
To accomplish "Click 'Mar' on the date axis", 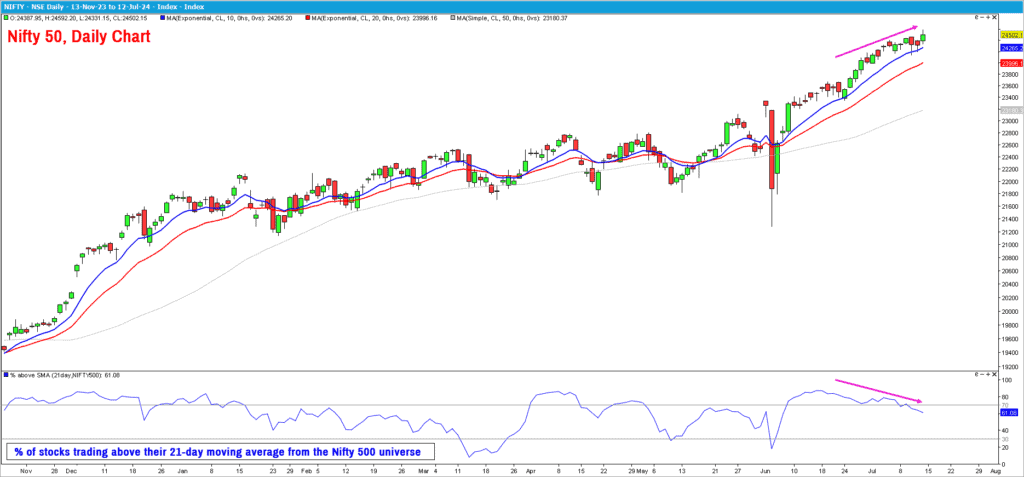I will [424, 469].
